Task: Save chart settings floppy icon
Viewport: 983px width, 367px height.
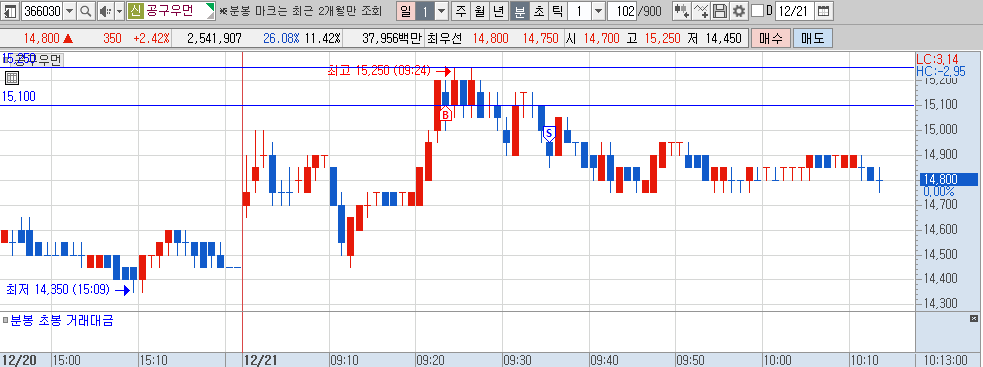Action: 720,11
